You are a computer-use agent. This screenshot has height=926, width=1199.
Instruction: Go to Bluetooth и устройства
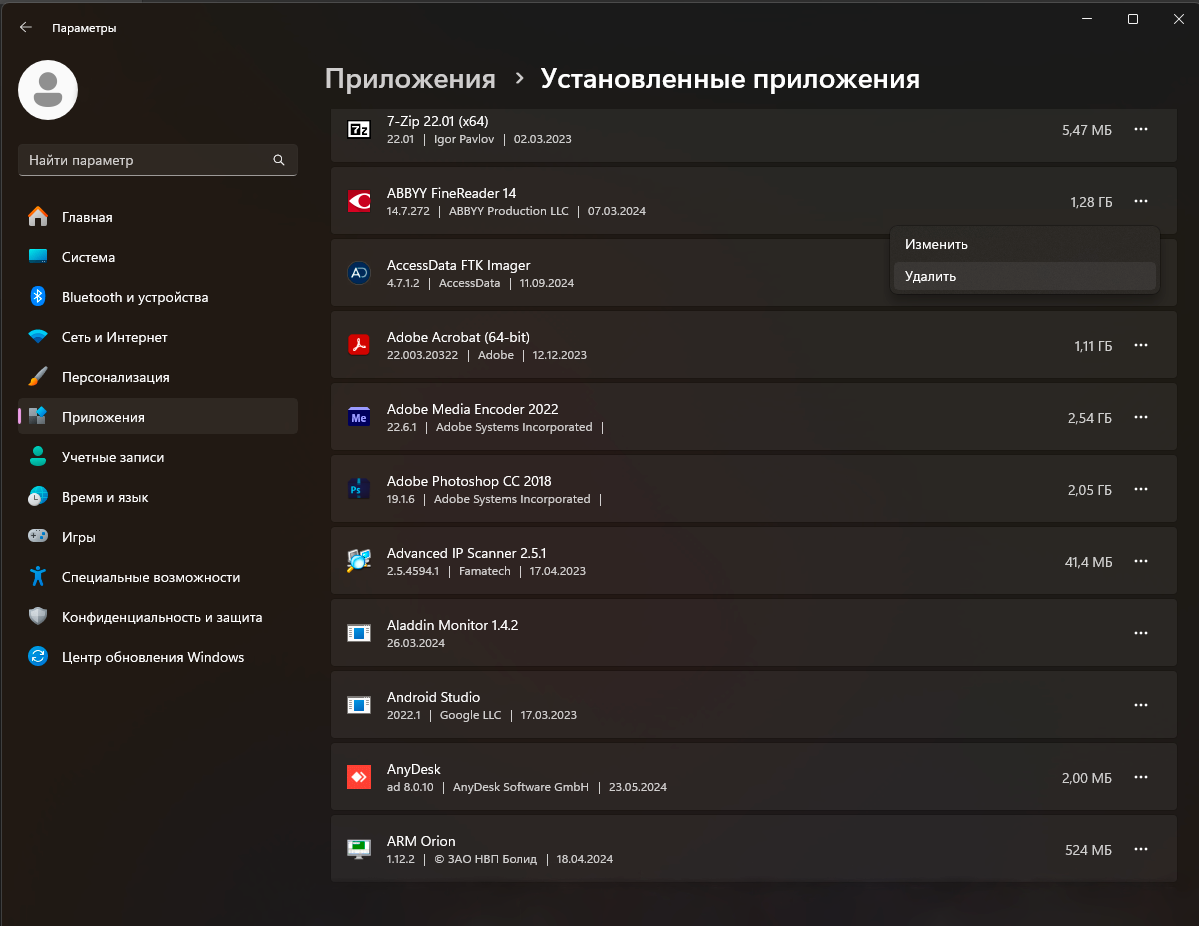click(158, 297)
